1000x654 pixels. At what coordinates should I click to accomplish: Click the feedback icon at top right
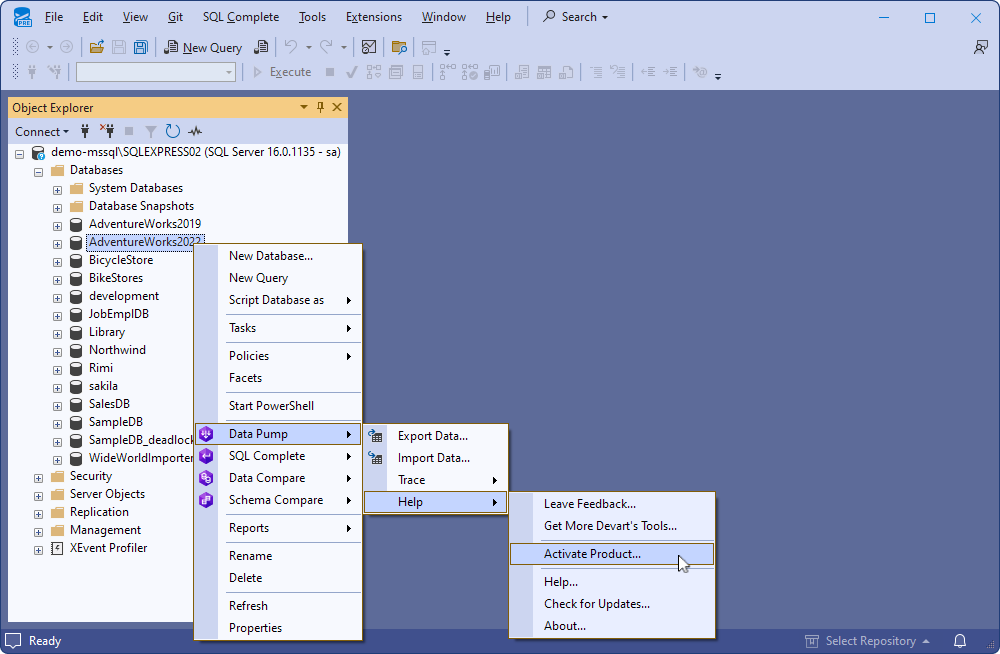[x=980, y=47]
